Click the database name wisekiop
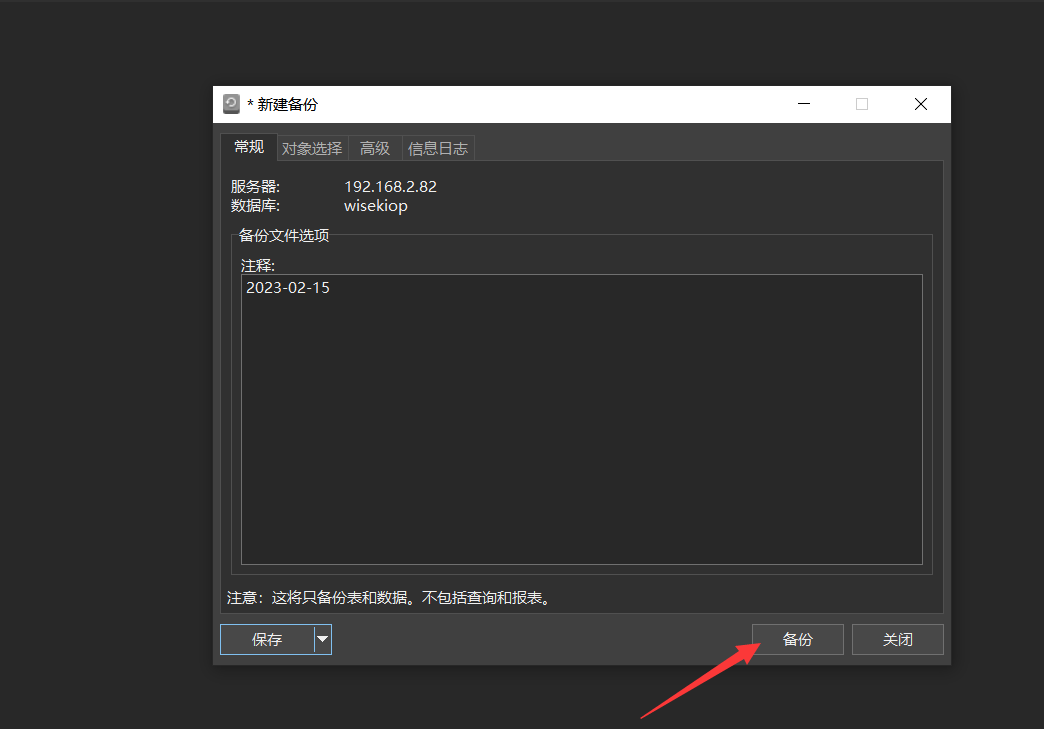1044x729 pixels. [x=376, y=206]
